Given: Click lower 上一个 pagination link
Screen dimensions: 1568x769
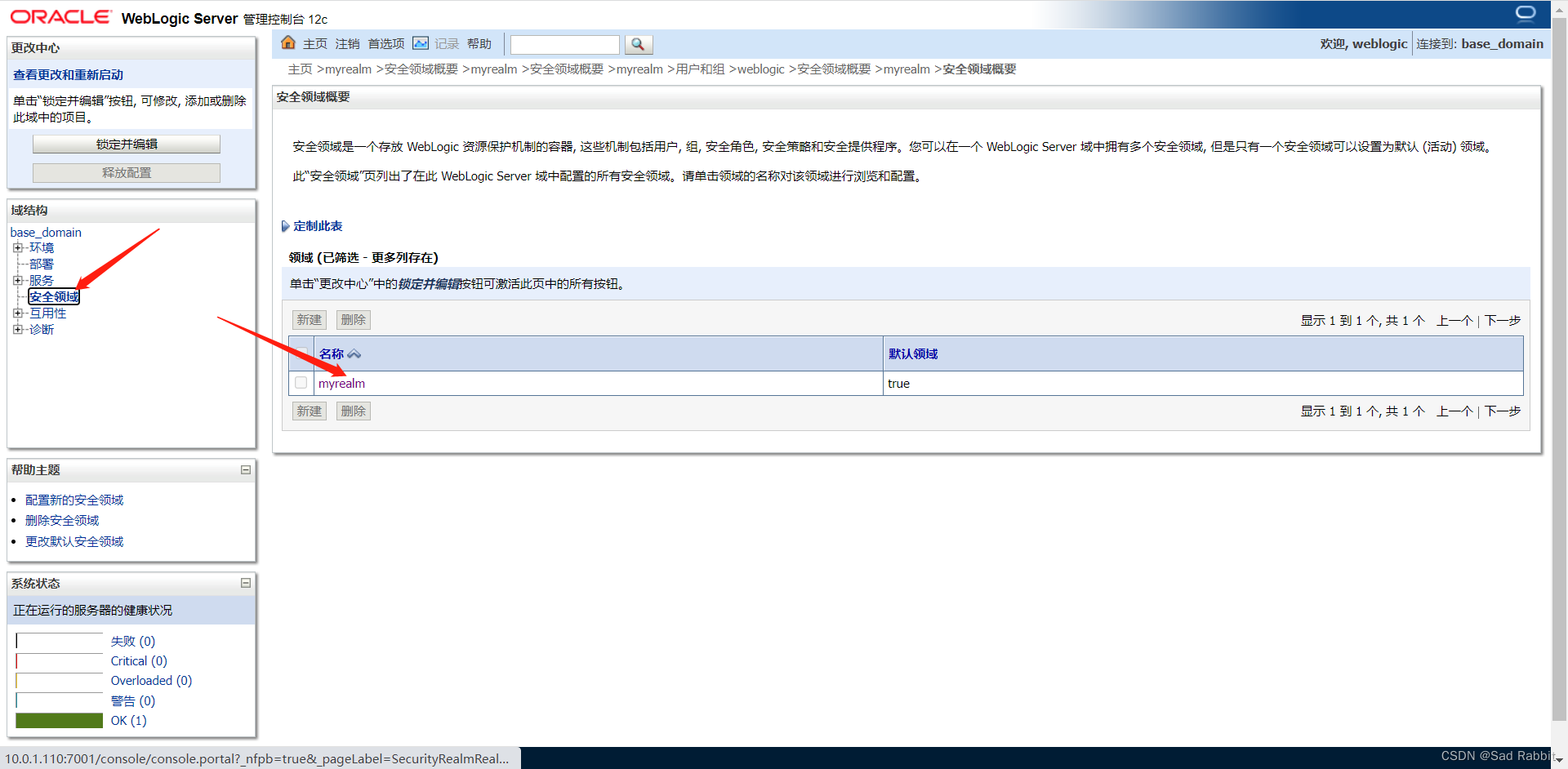Looking at the screenshot, I should pyautogui.click(x=1454, y=411).
